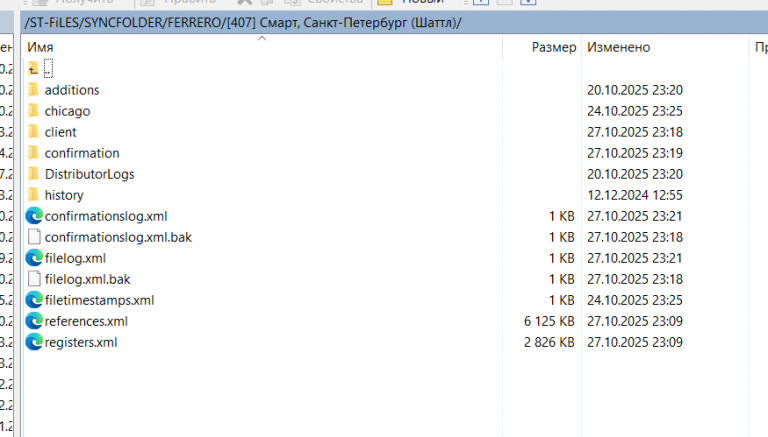Select the file name filelog.xml
The height and width of the screenshot is (437, 768).
coord(75,259)
